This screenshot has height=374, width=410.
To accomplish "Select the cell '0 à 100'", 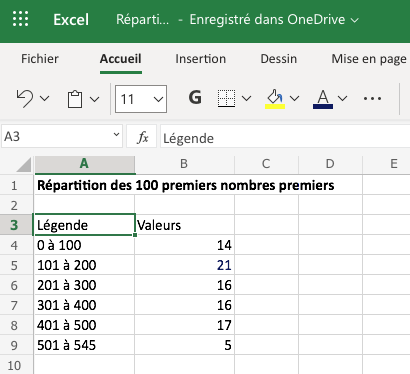I will pyautogui.click(x=84, y=245).
